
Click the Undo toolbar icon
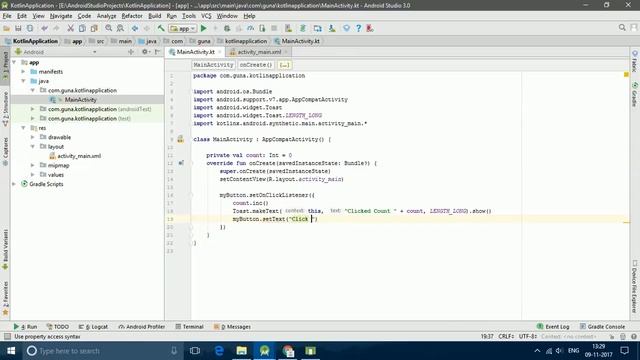click(44, 28)
